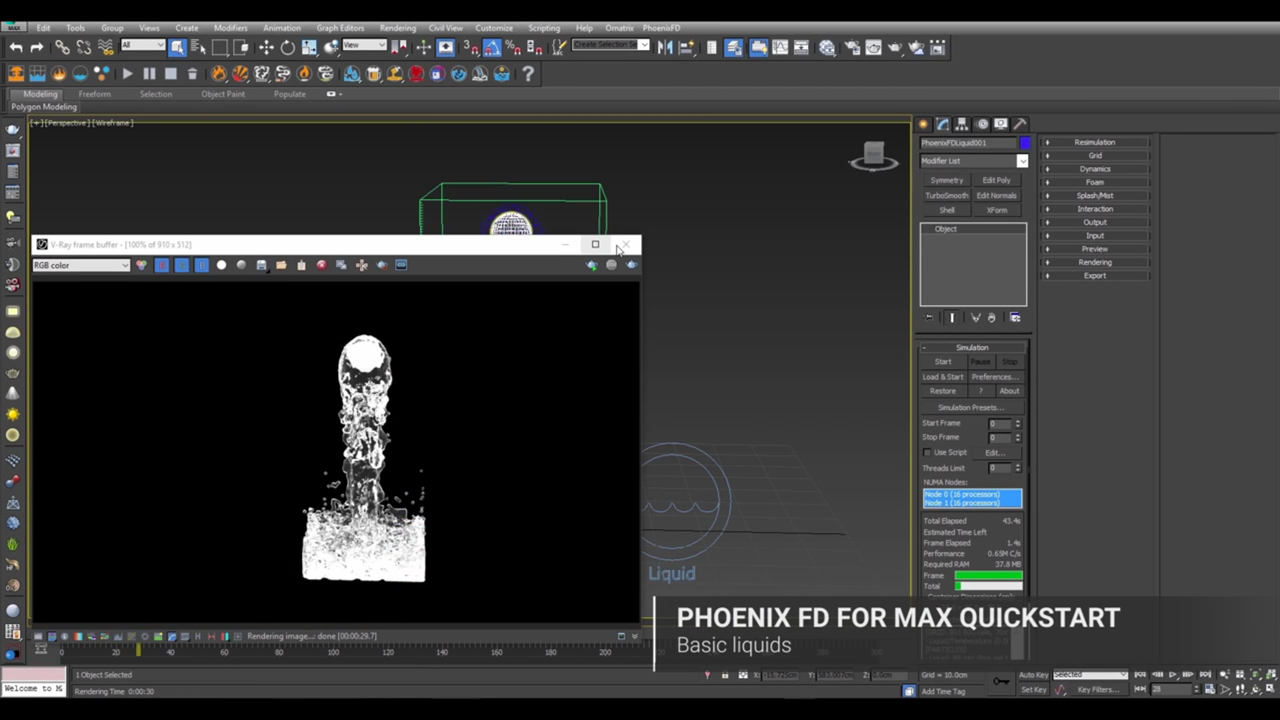Click the Load & Start button
This screenshot has width=1280, height=720.
coord(943,376)
